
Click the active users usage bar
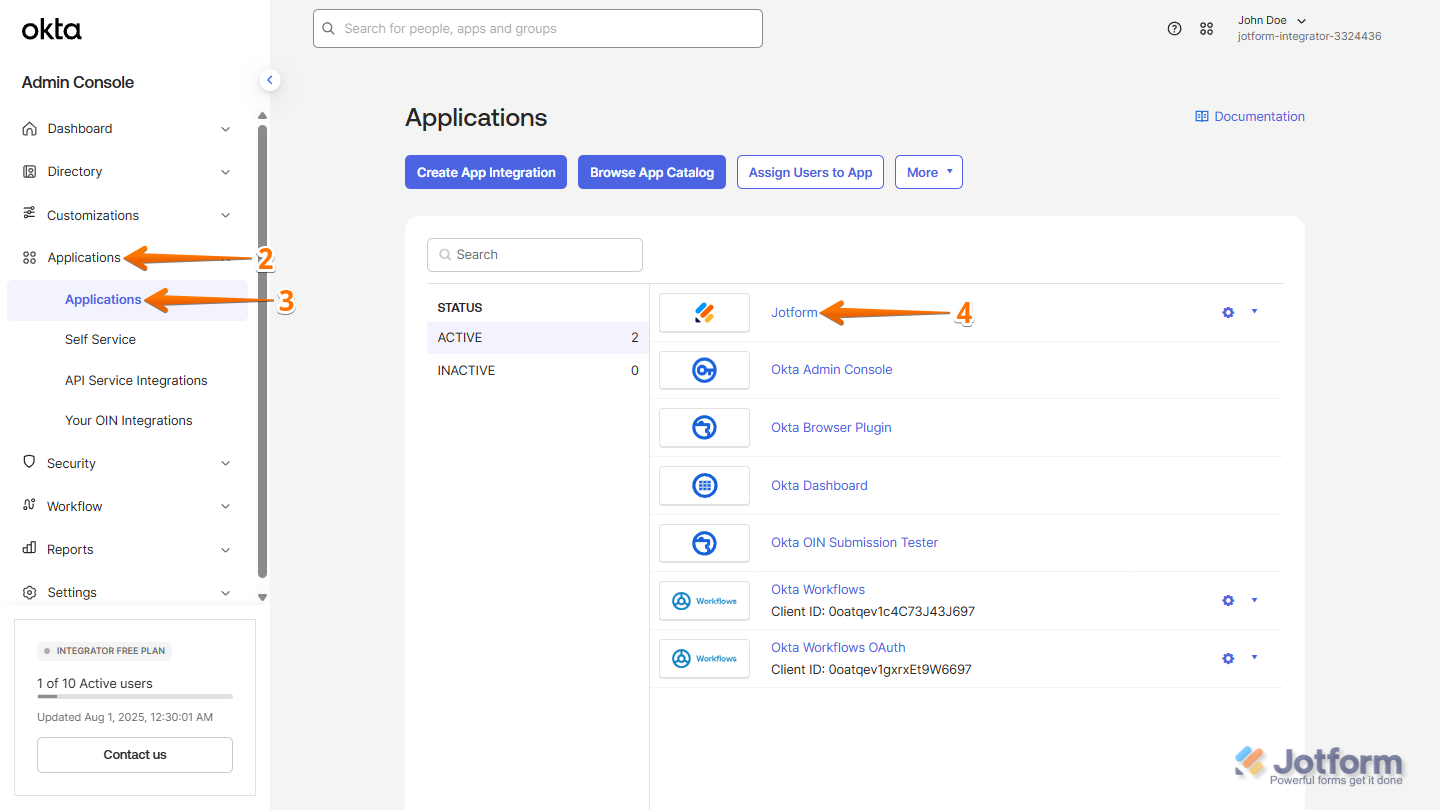click(x=135, y=696)
